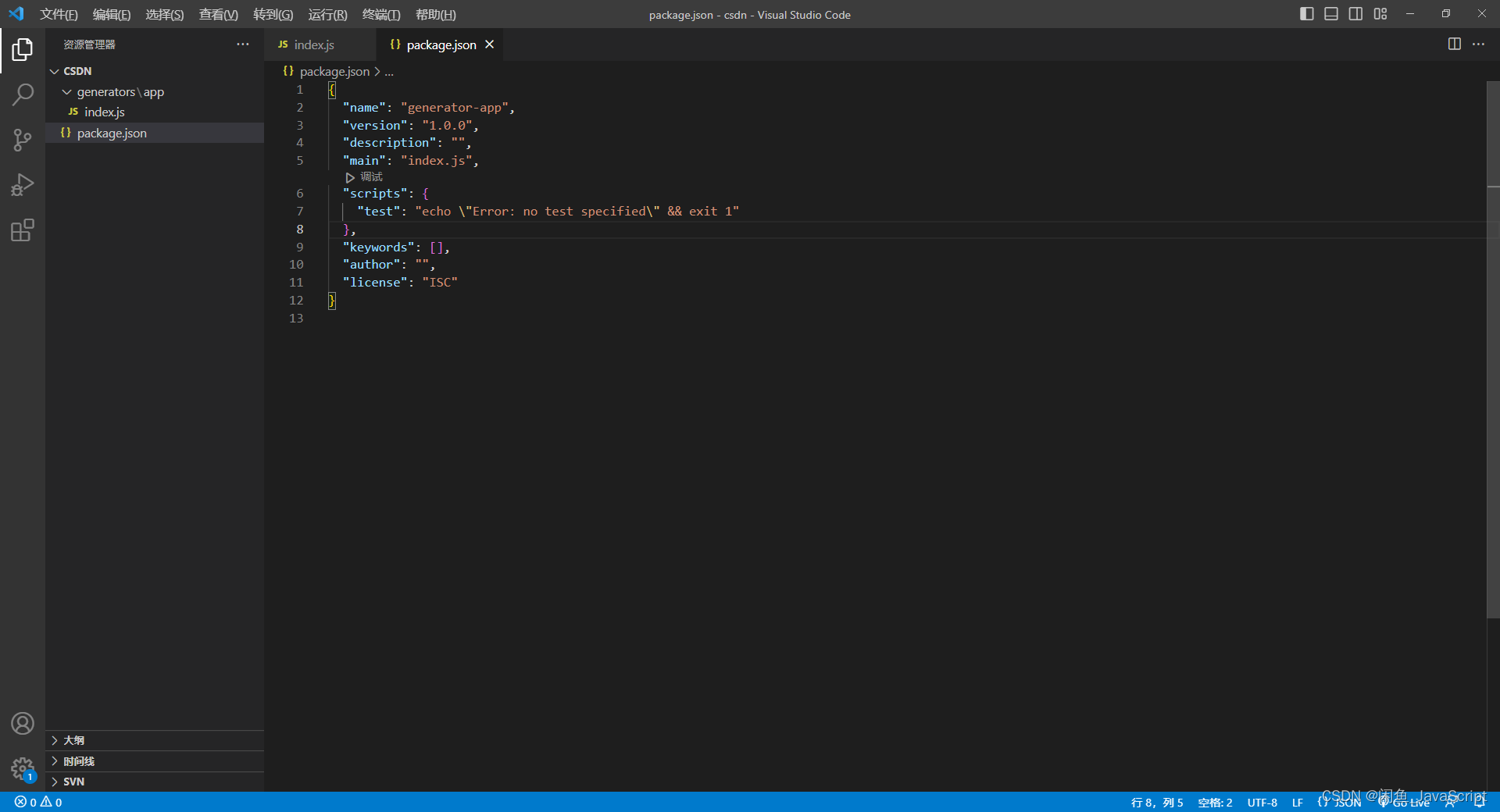Click the "ISC" license value
Image resolution: width=1500 pixels, height=812 pixels.
pyautogui.click(x=440, y=283)
